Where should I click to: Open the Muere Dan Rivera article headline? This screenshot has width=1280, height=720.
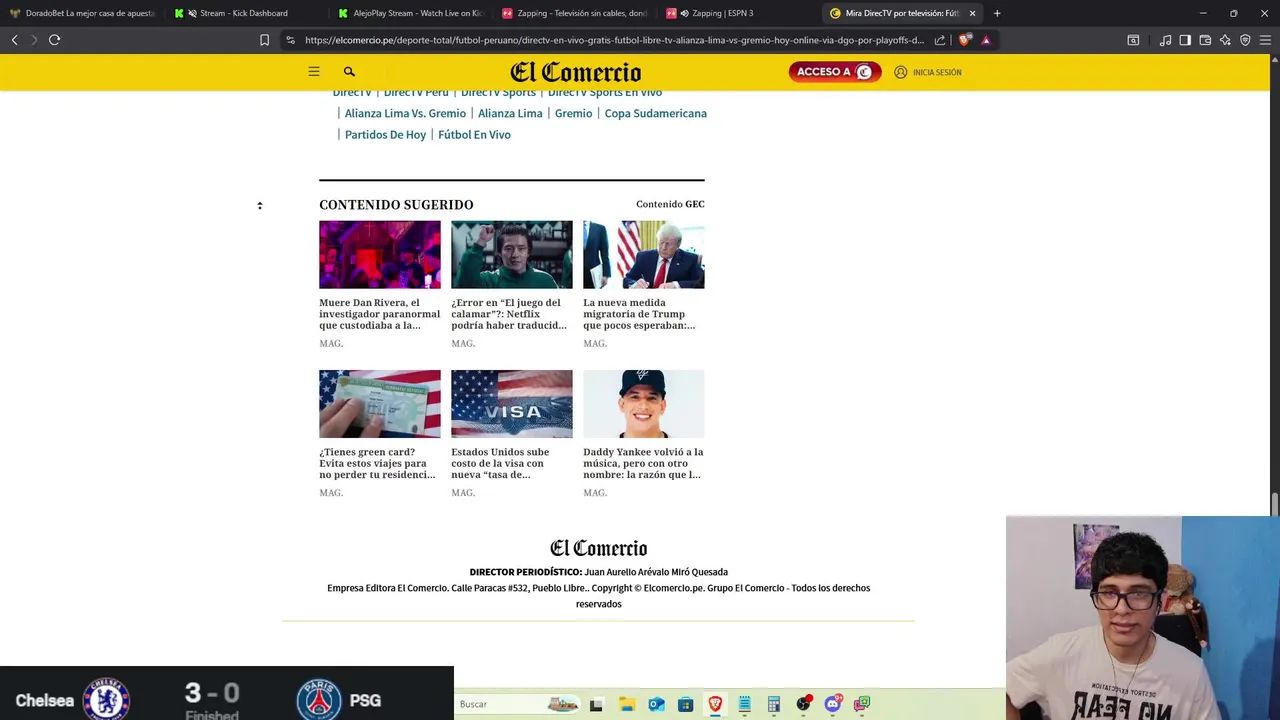click(x=379, y=314)
